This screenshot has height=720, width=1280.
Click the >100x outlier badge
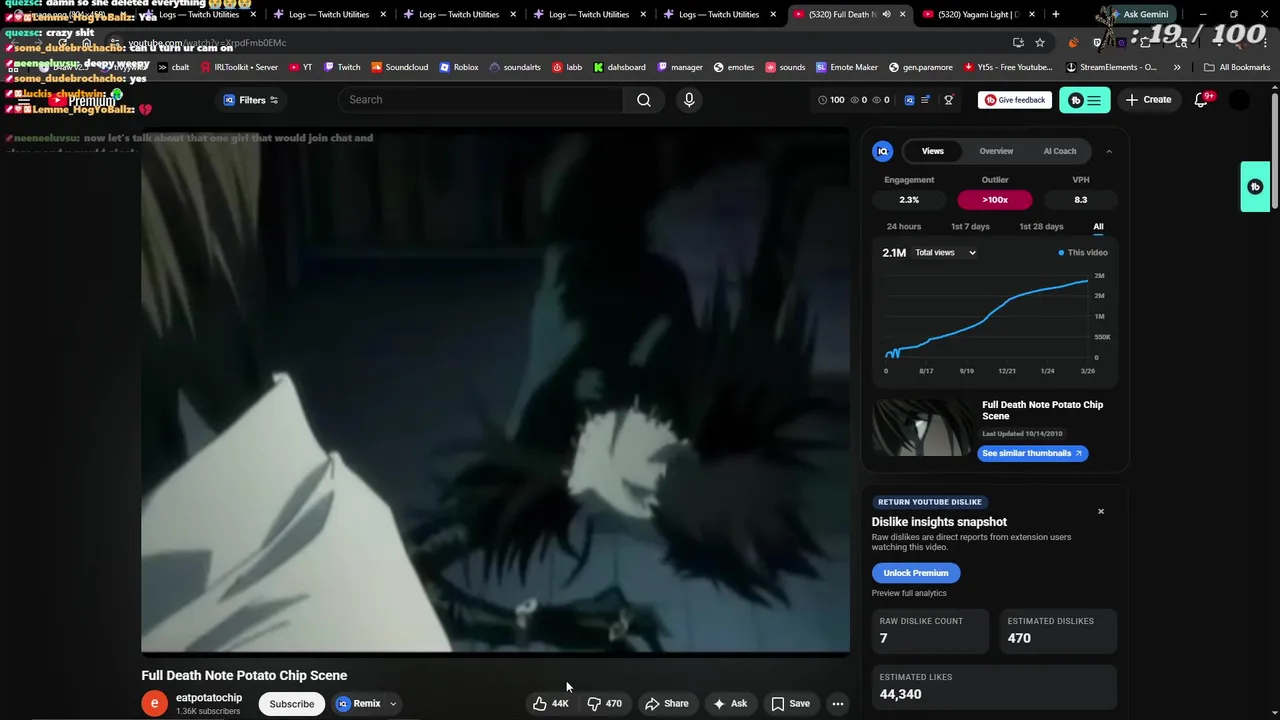coord(995,200)
